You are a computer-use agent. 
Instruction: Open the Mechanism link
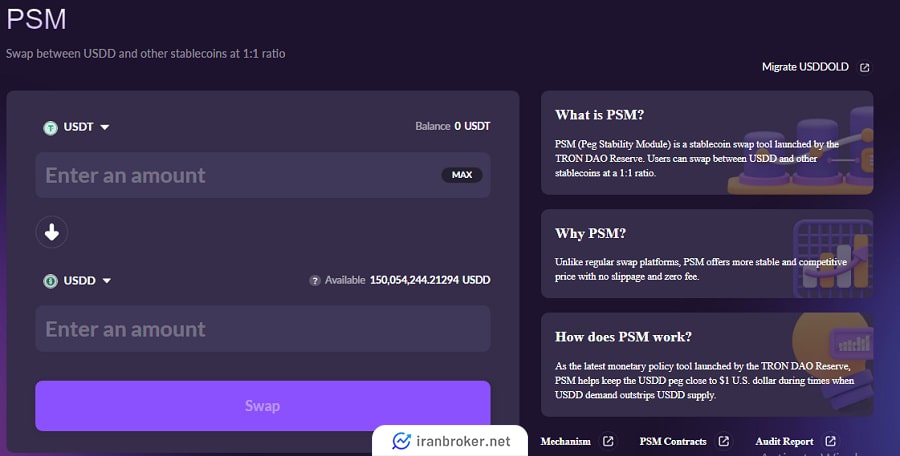(x=565, y=441)
